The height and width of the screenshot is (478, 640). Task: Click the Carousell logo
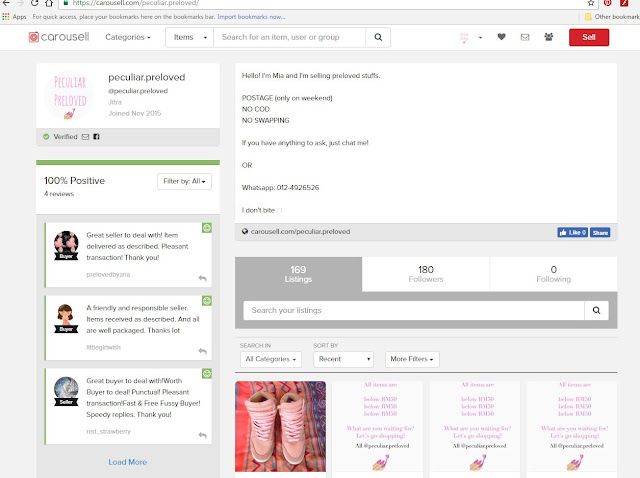pyautogui.click(x=59, y=37)
